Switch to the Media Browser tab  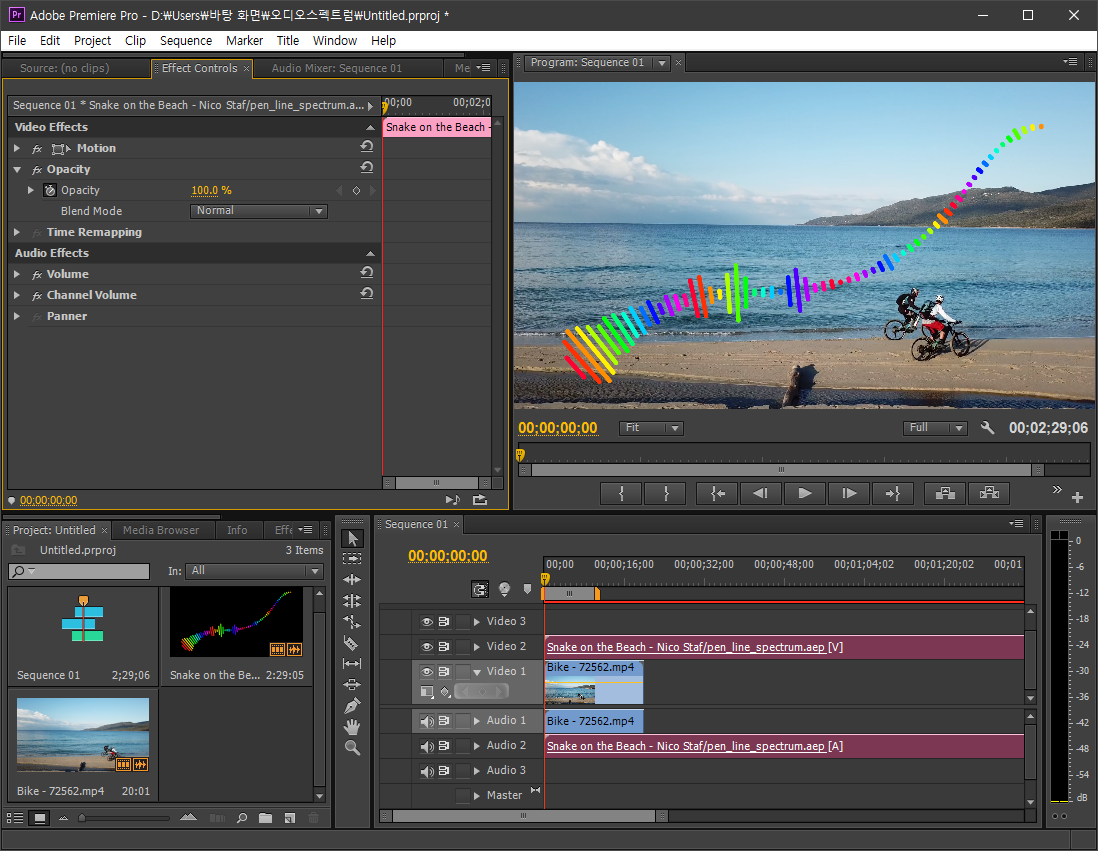[x=161, y=530]
